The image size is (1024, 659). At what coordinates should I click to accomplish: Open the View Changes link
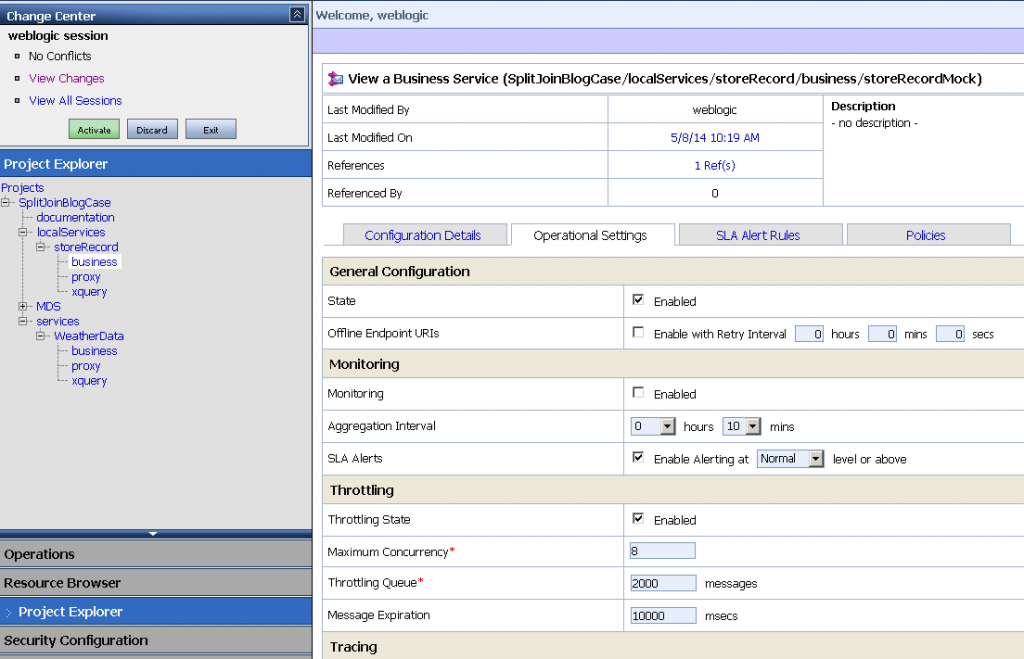66,78
